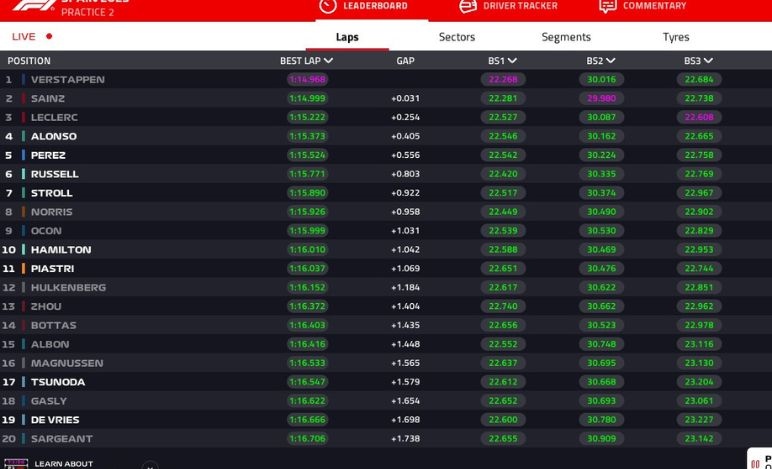Switch to the Sectors tab
The width and height of the screenshot is (772, 469).
click(x=457, y=37)
